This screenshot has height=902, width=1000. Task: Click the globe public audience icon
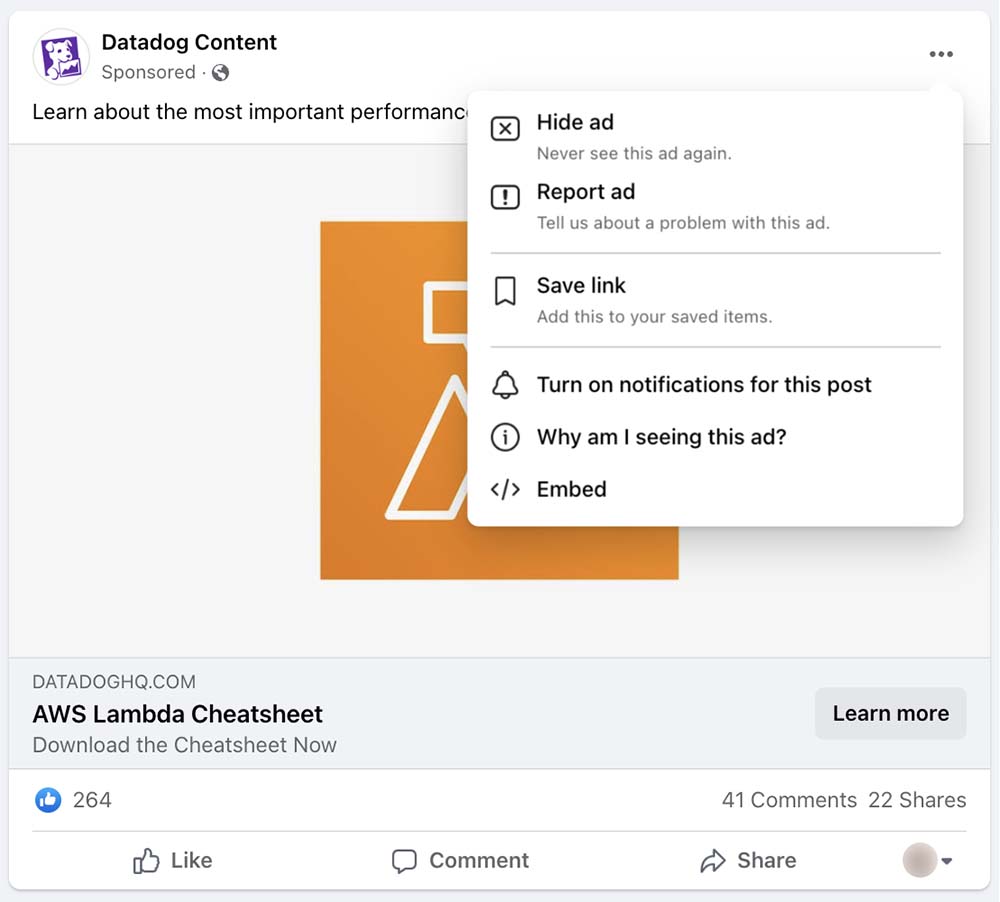[221, 73]
